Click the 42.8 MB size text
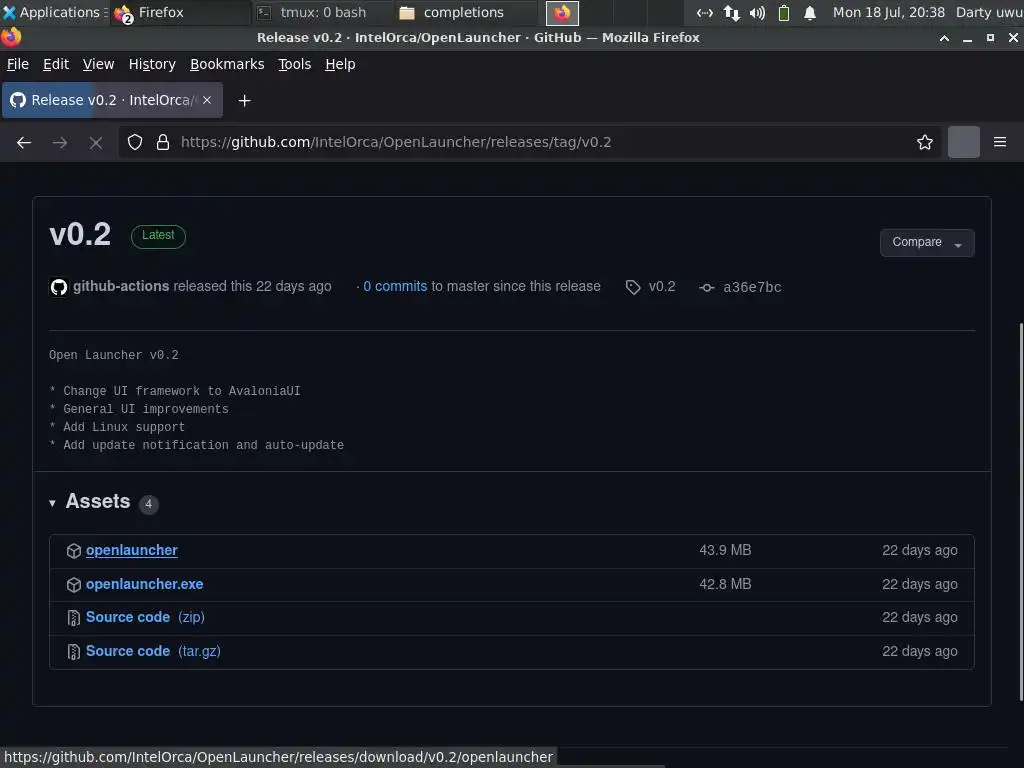Viewport: 1024px width, 768px height. click(725, 584)
